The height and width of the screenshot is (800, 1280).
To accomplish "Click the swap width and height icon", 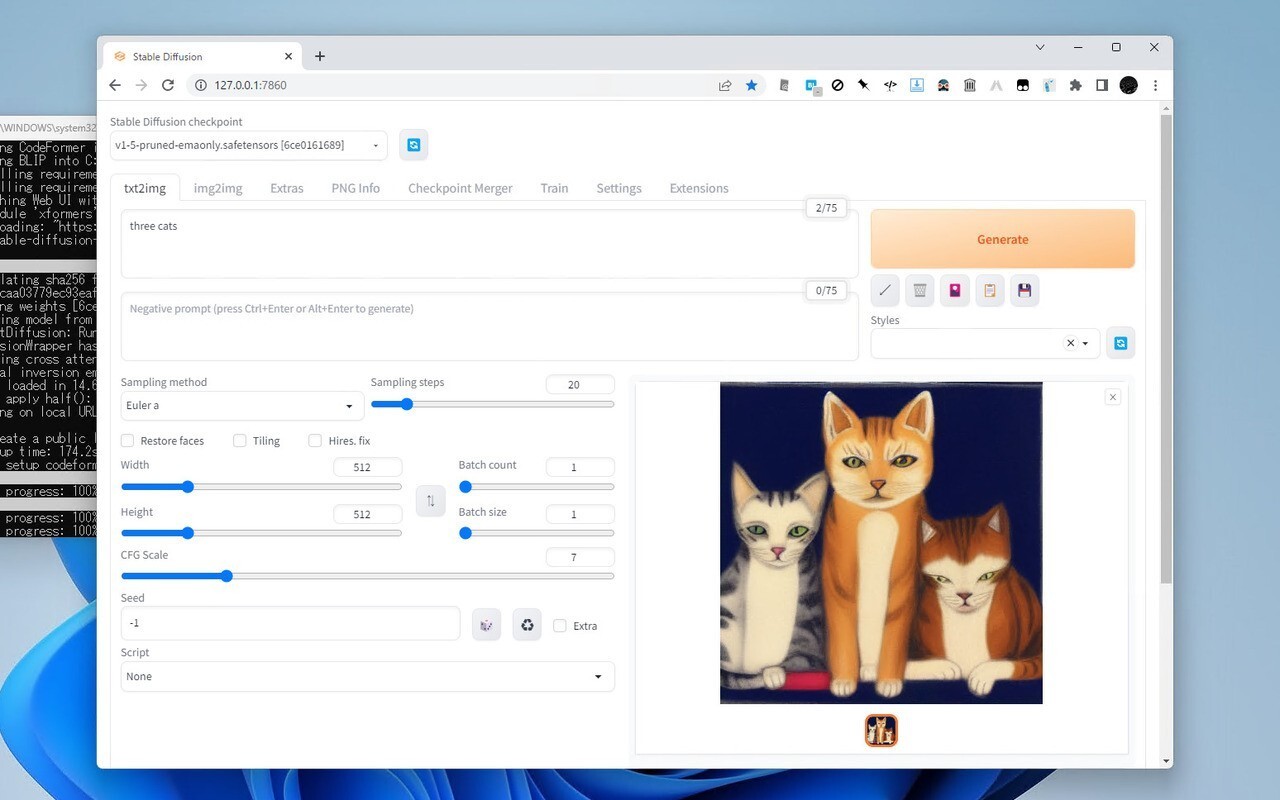I will (430, 500).
